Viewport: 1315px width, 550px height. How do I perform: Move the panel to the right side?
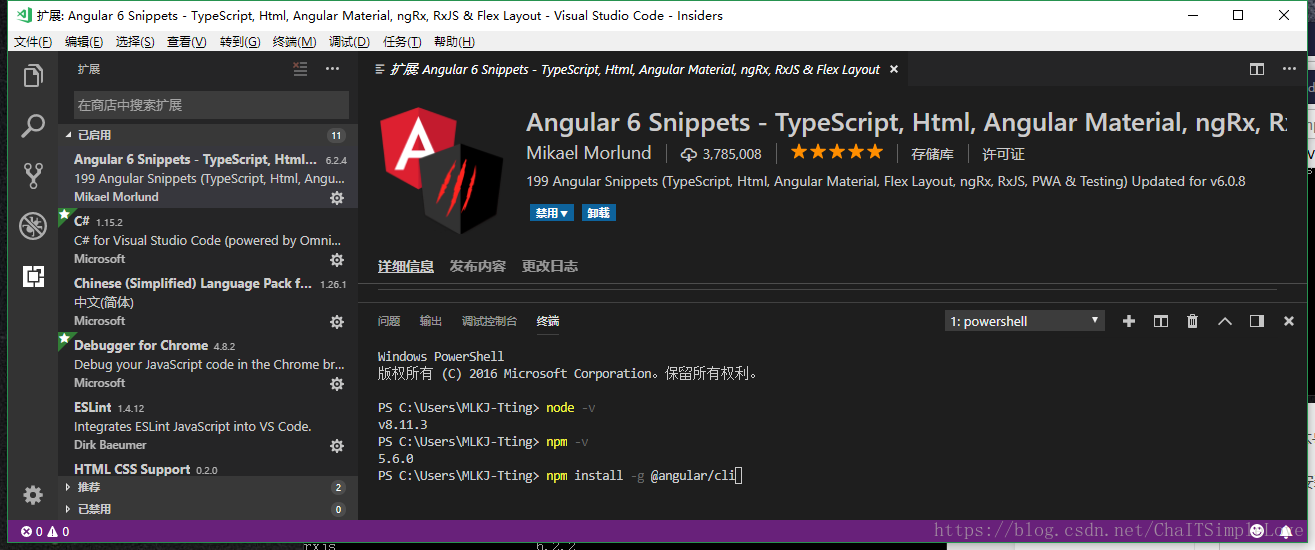tap(1257, 321)
